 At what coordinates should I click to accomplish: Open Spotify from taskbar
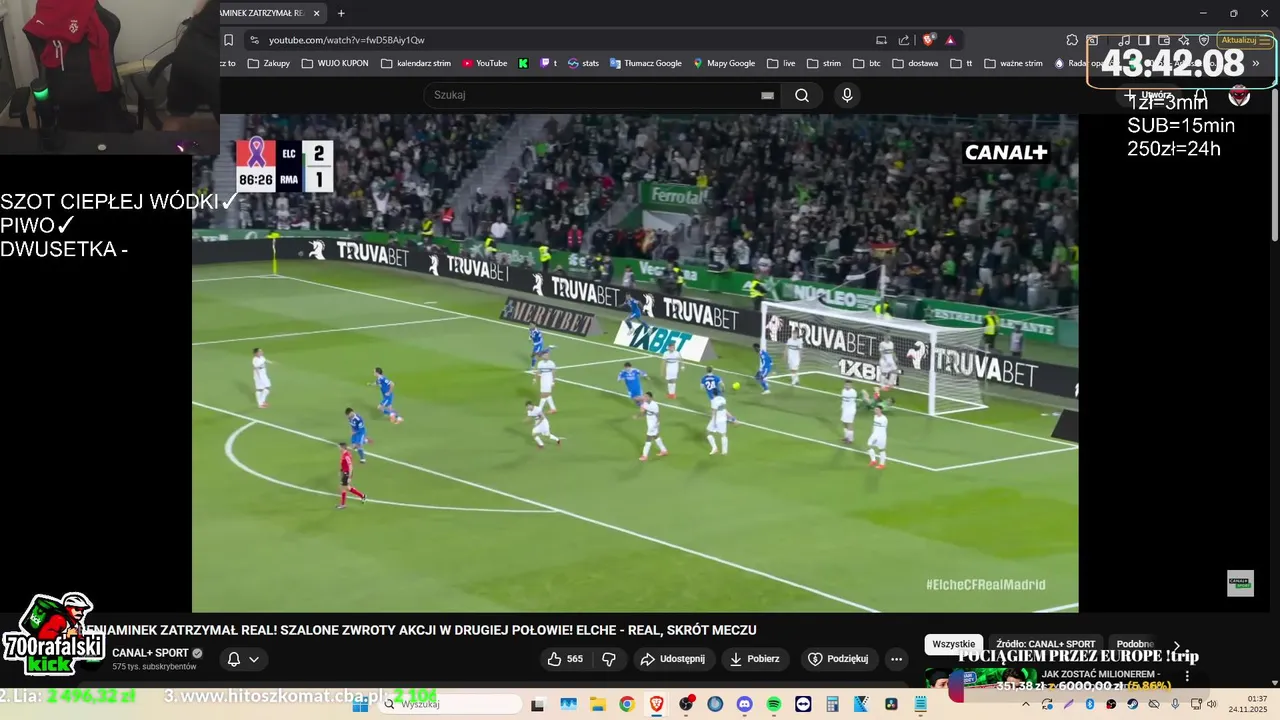click(x=774, y=704)
